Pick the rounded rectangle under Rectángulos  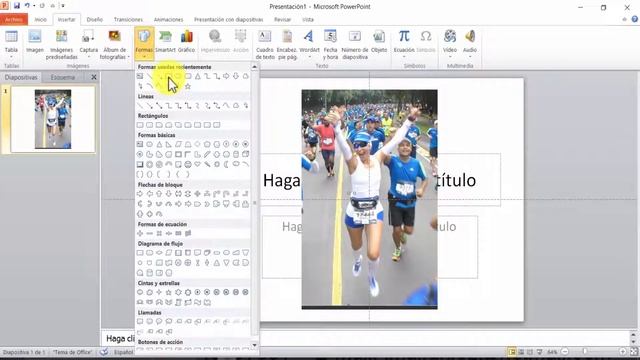pyautogui.click(x=149, y=125)
